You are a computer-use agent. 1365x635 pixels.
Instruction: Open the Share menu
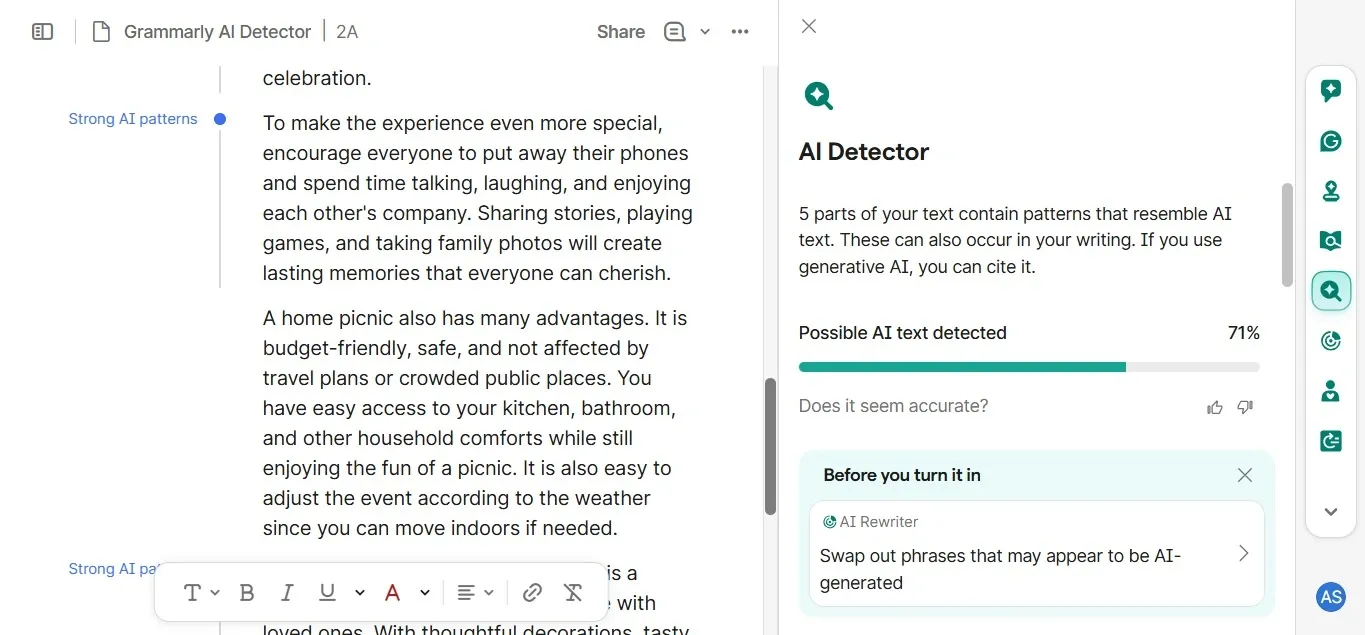(621, 32)
